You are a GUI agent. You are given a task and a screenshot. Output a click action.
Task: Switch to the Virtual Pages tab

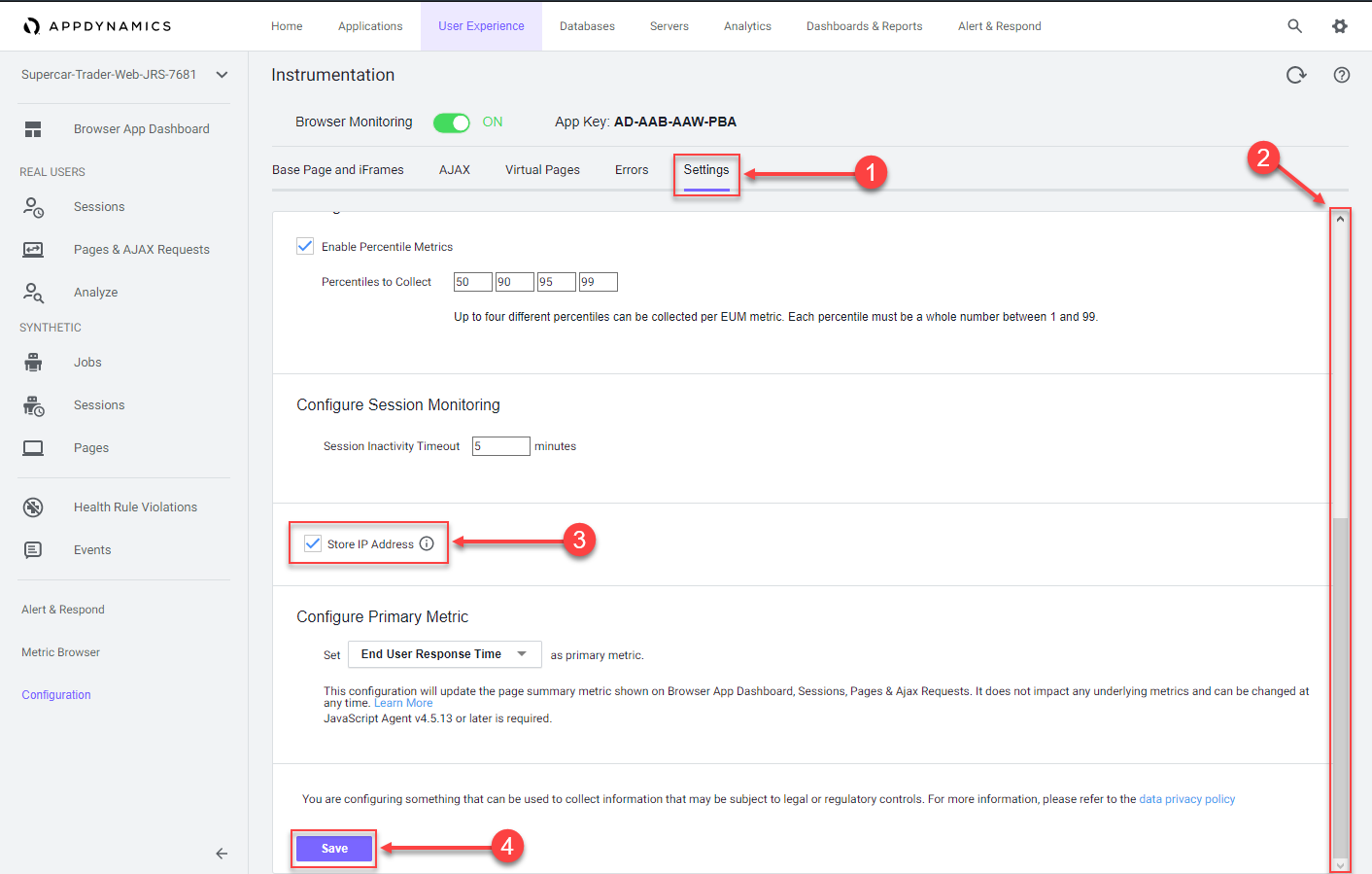point(542,170)
